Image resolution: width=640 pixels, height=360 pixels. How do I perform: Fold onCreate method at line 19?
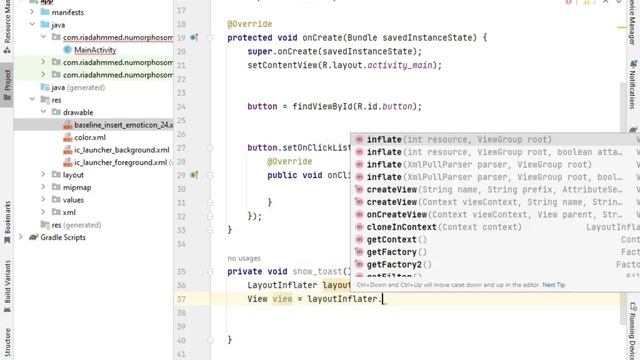pyautogui.click(x=210, y=38)
